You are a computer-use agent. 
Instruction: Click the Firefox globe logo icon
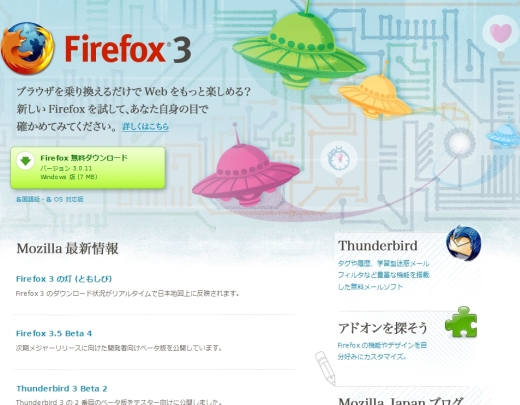28,48
